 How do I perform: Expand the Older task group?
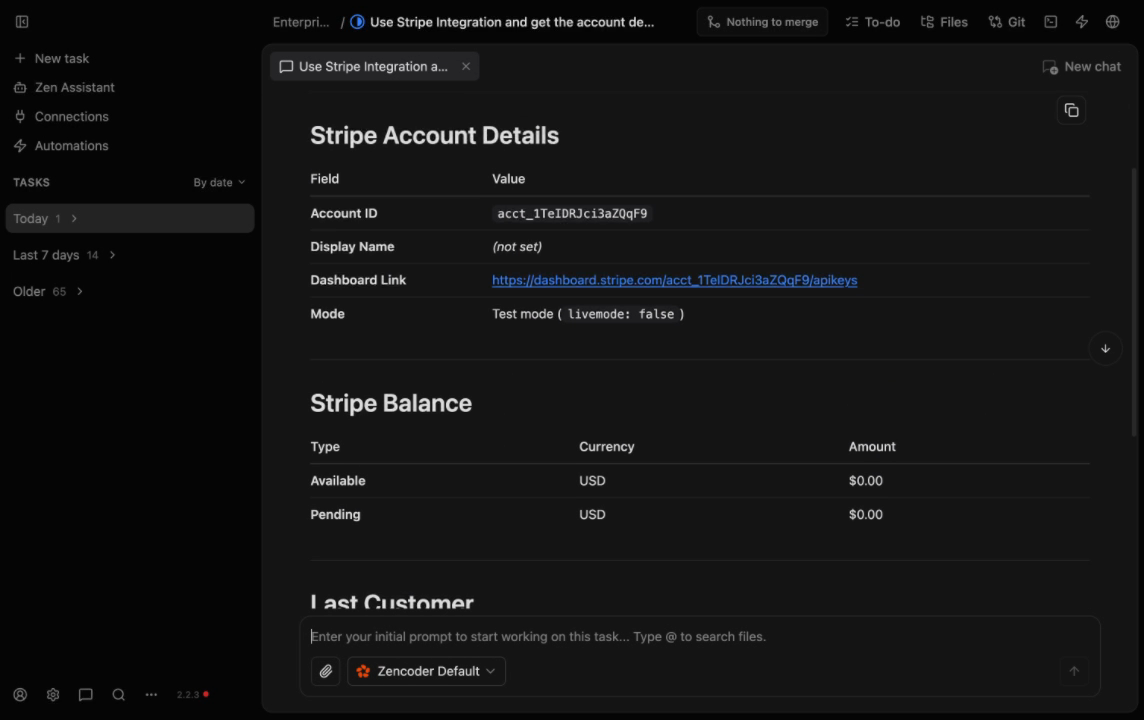pyautogui.click(x=48, y=292)
